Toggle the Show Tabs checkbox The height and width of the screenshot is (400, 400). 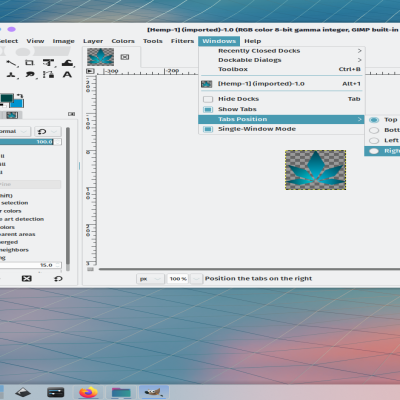(x=208, y=109)
